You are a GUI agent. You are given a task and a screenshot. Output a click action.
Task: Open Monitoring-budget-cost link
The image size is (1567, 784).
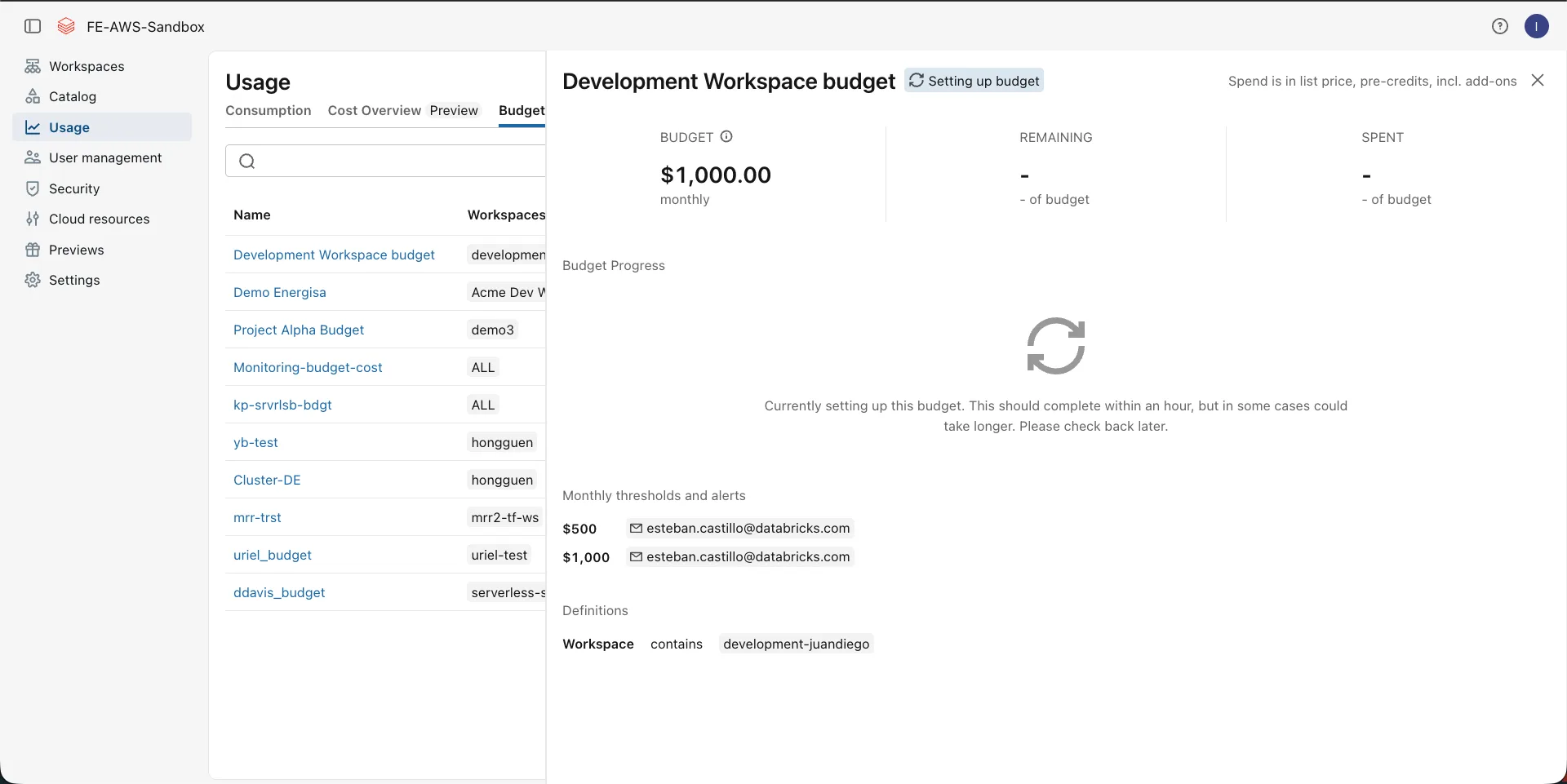(x=308, y=367)
